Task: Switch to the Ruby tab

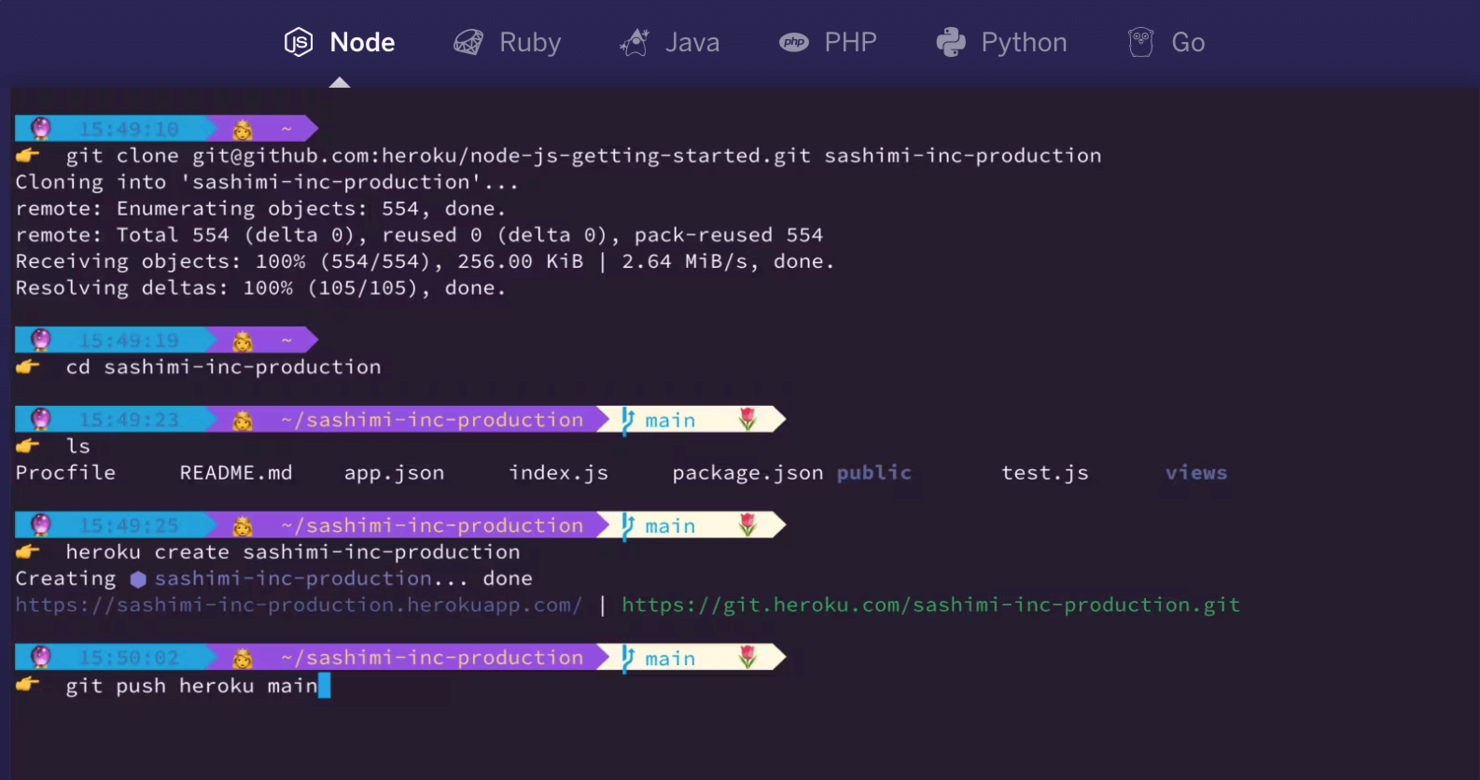Action: [506, 42]
